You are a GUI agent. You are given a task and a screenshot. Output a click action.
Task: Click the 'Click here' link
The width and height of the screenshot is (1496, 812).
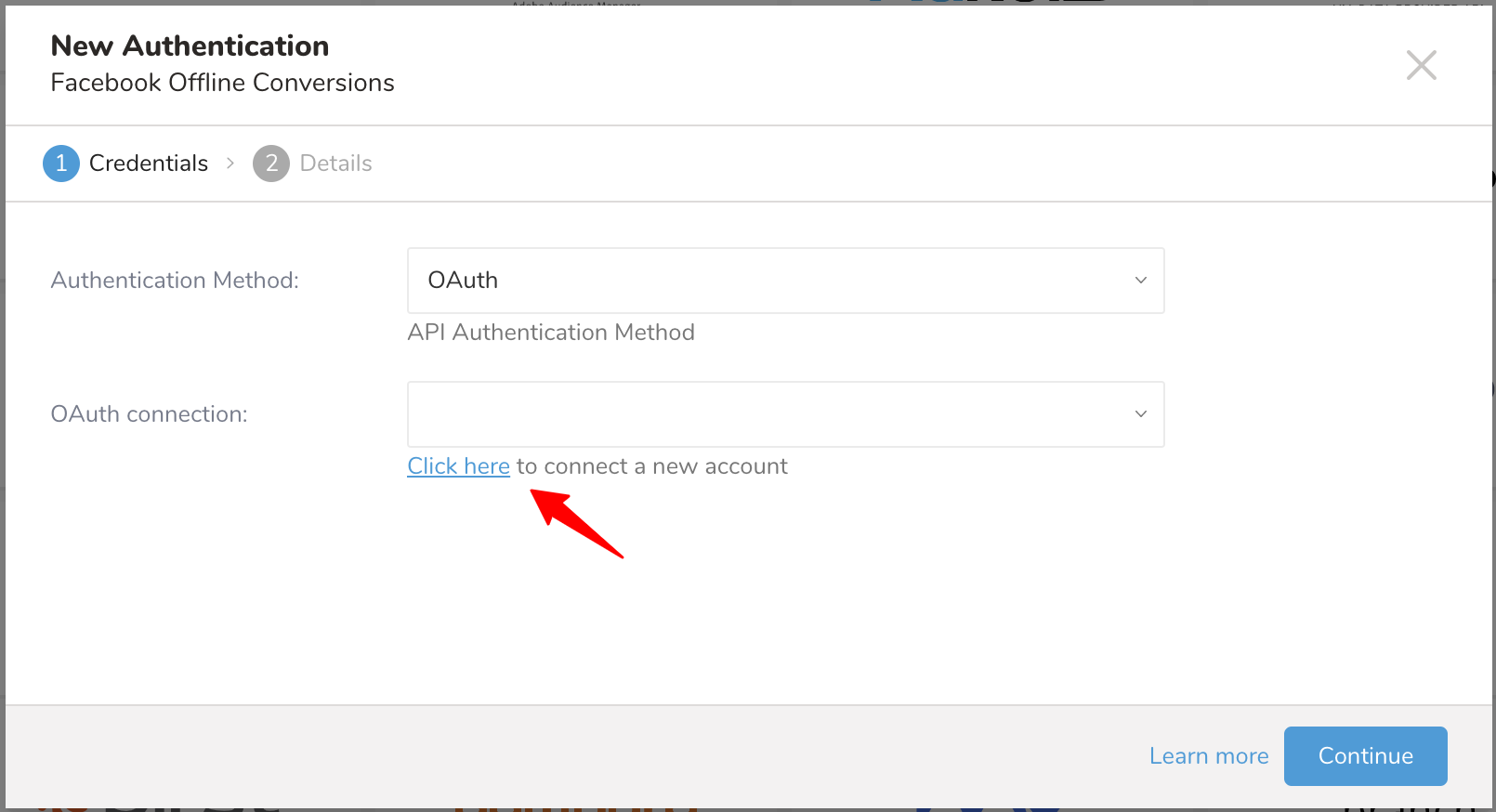pyautogui.click(x=458, y=466)
